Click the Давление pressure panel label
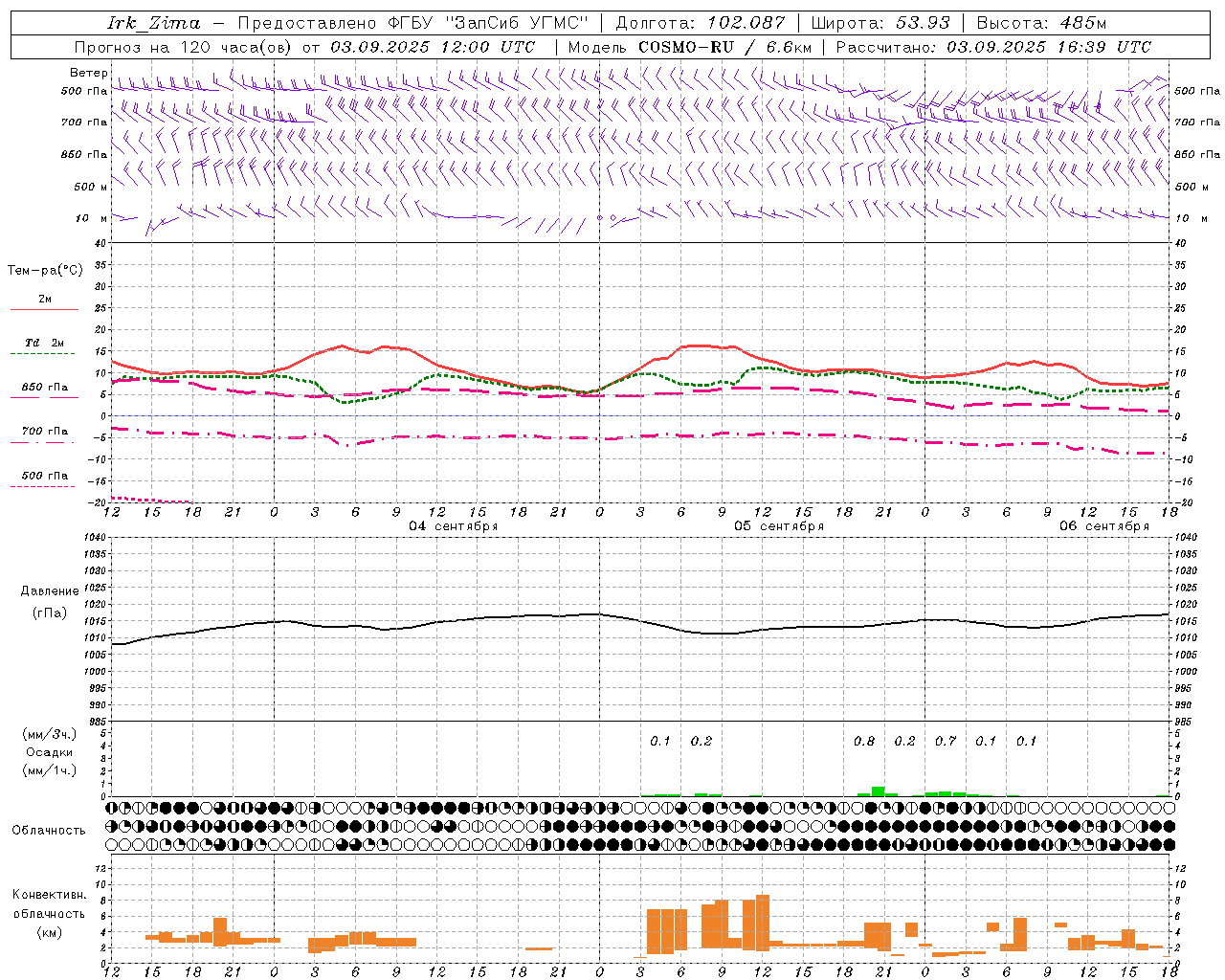This screenshot has height=980, width=1225. coord(50,591)
